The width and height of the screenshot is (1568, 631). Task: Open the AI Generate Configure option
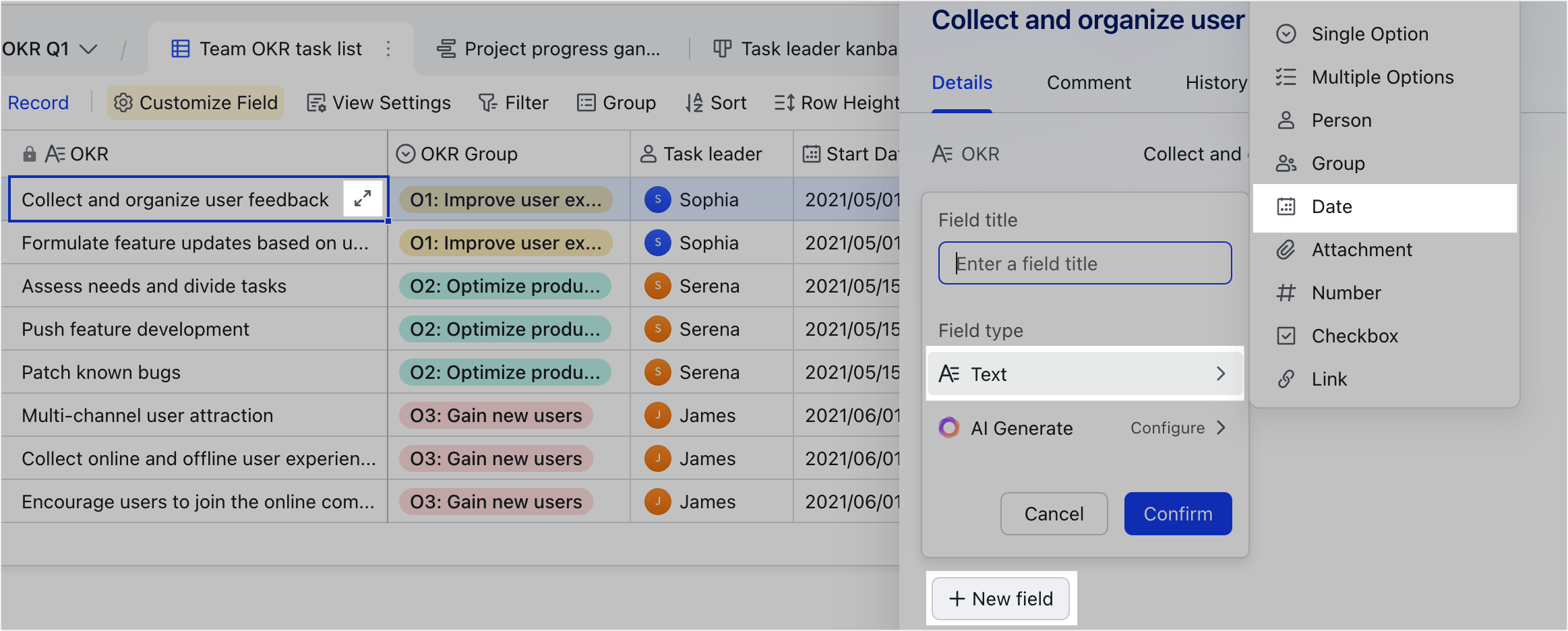click(1178, 427)
